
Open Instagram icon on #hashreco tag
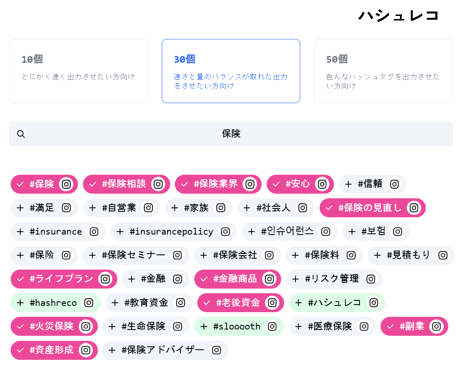tap(89, 303)
